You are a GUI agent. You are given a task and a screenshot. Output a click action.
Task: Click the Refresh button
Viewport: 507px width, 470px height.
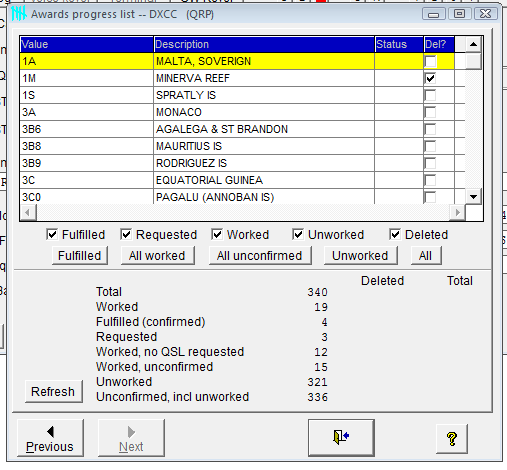click(x=53, y=391)
